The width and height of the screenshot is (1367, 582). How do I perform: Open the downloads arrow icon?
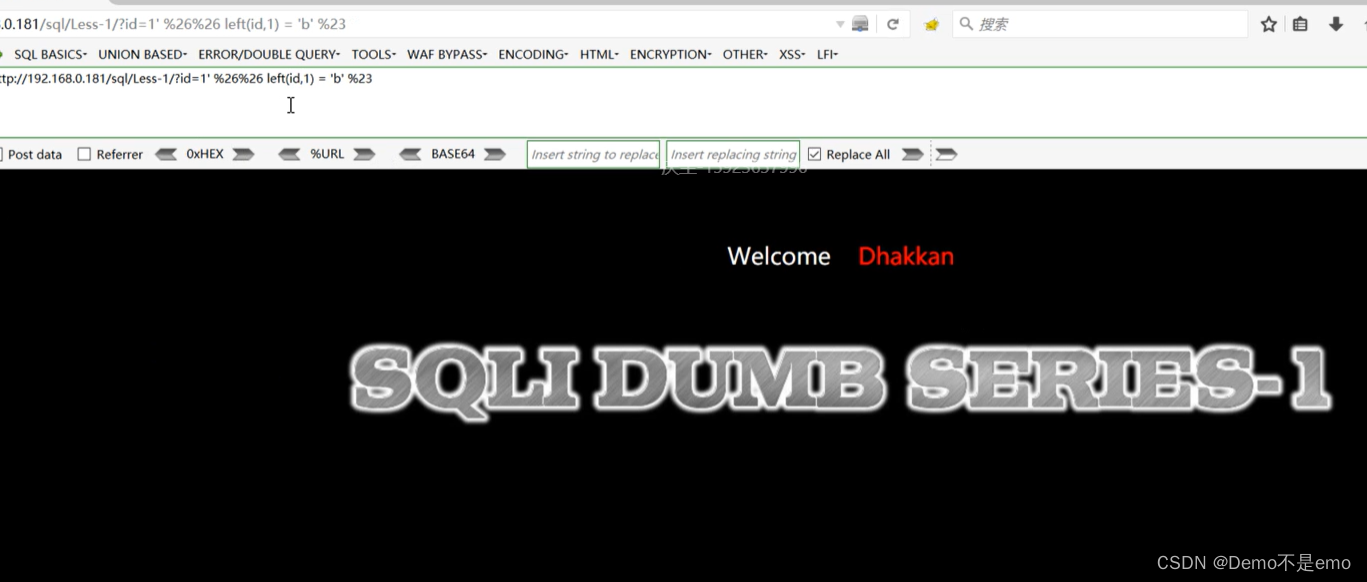pos(1336,24)
